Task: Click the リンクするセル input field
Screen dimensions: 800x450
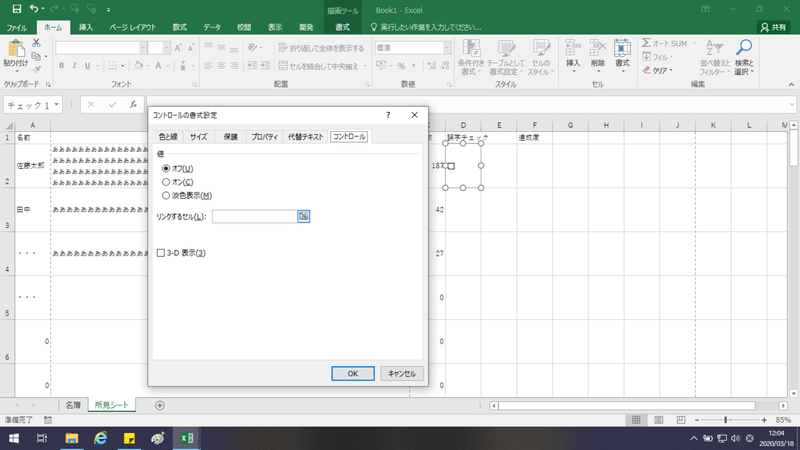Action: point(255,216)
